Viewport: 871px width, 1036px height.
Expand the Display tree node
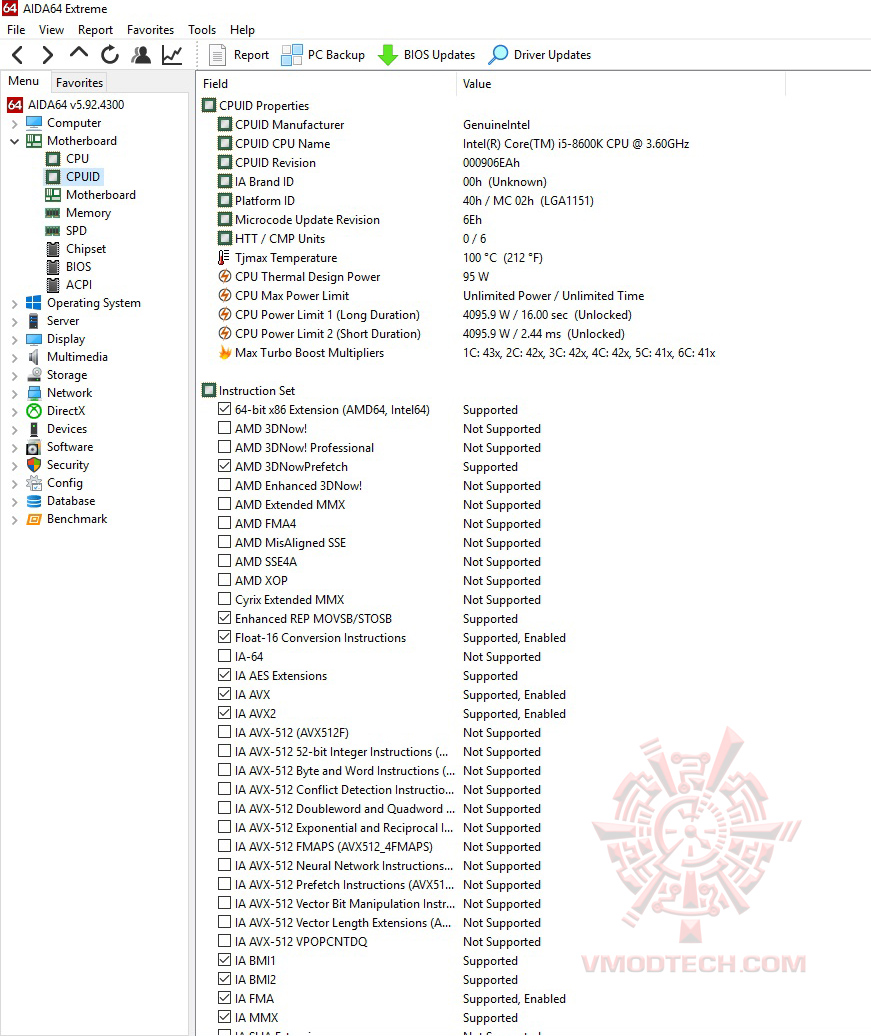(15, 340)
